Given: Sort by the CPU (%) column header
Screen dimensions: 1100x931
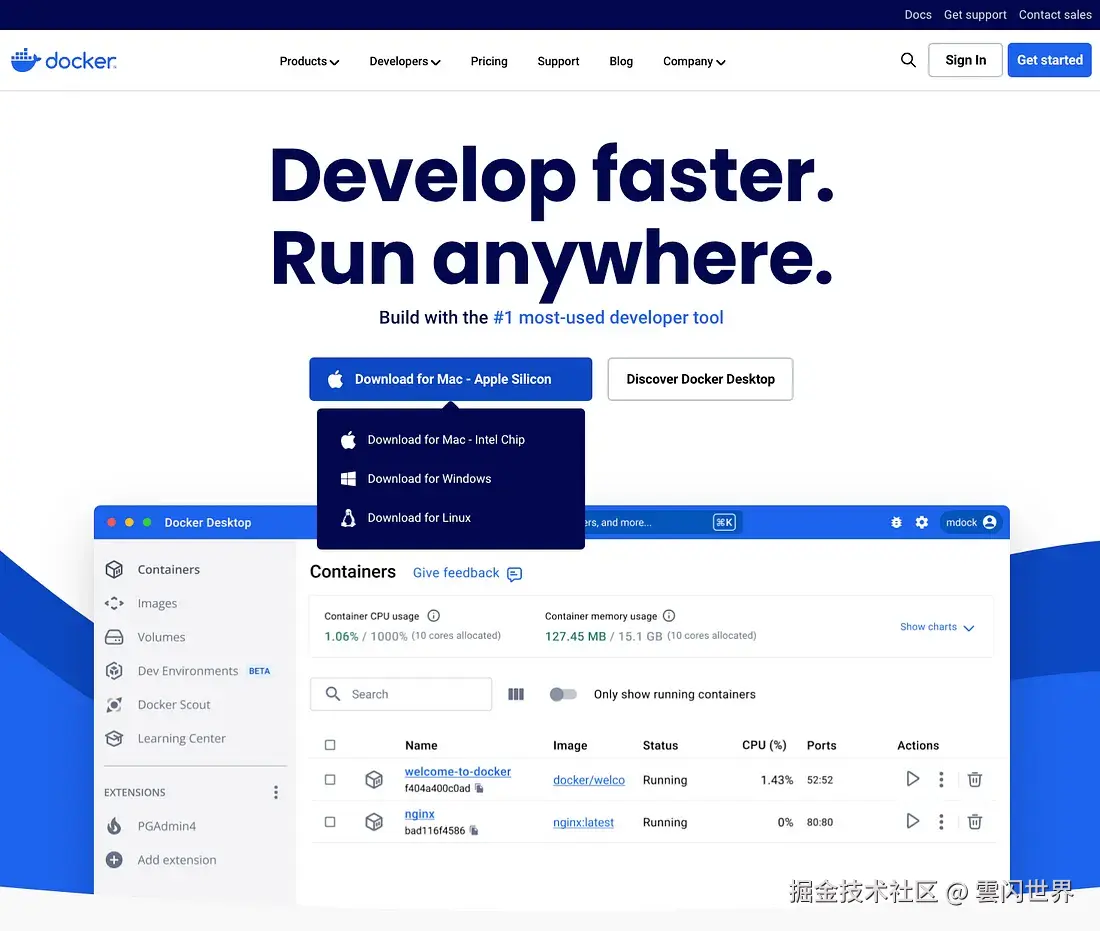Looking at the screenshot, I should click(x=764, y=745).
